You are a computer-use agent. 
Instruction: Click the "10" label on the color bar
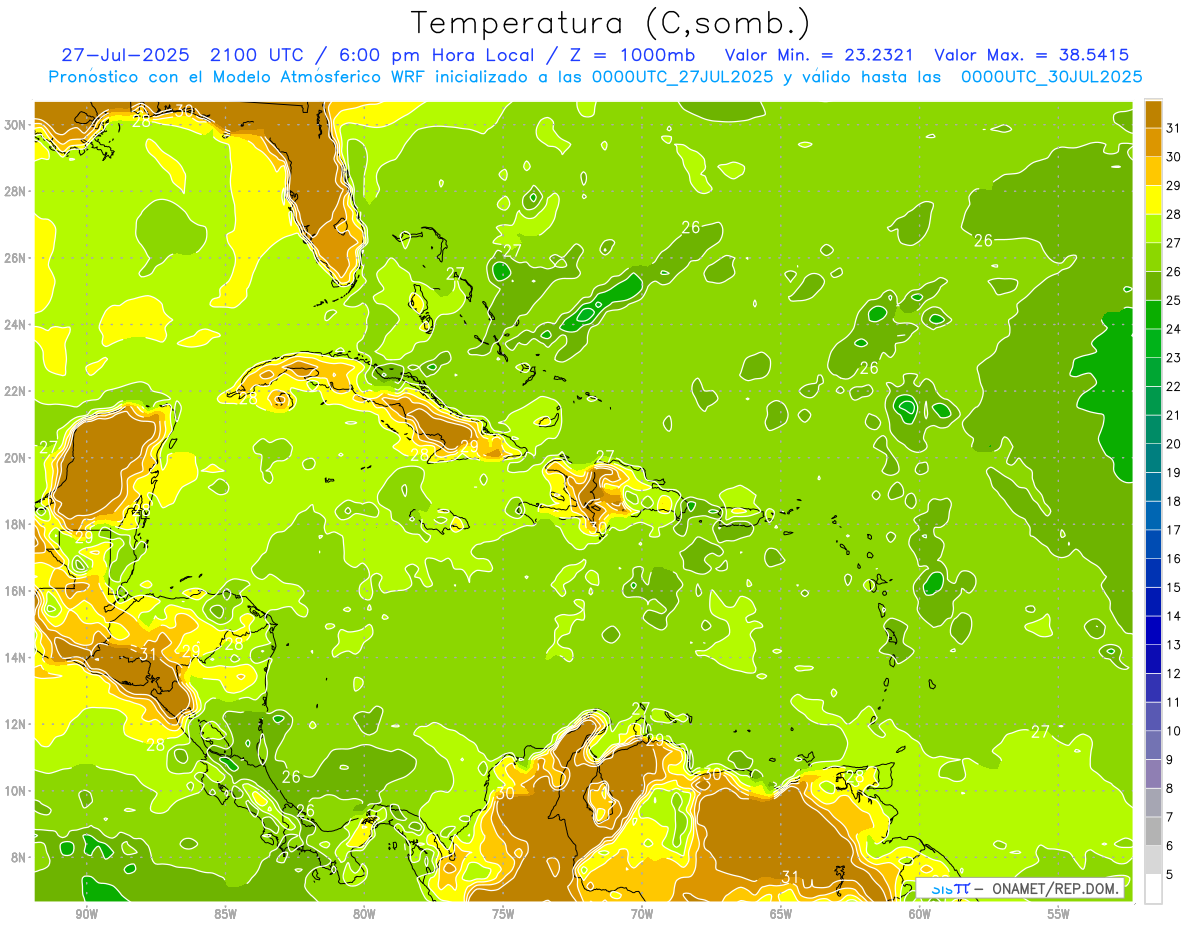pos(1173,731)
